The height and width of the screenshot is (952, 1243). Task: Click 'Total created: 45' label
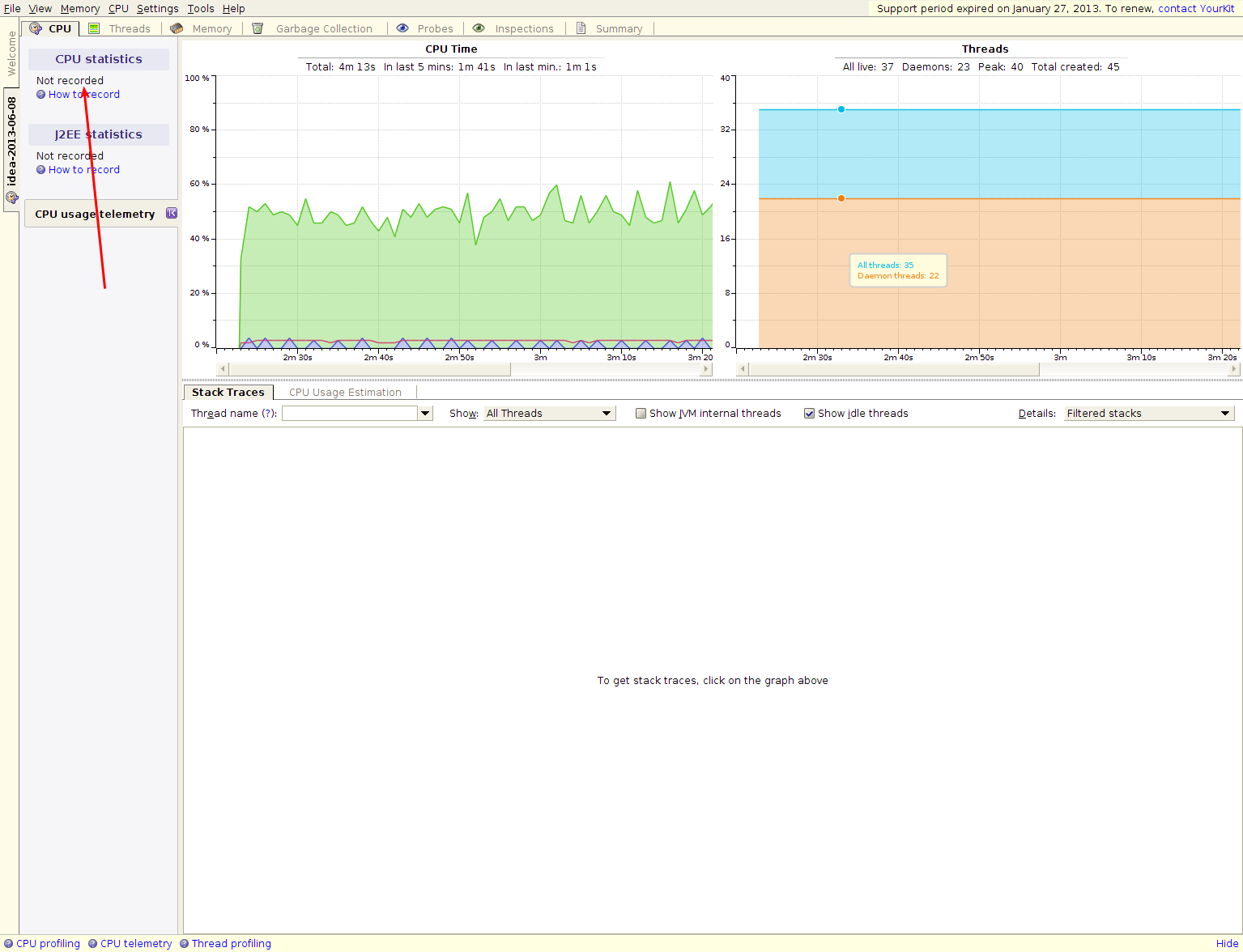pos(1075,67)
